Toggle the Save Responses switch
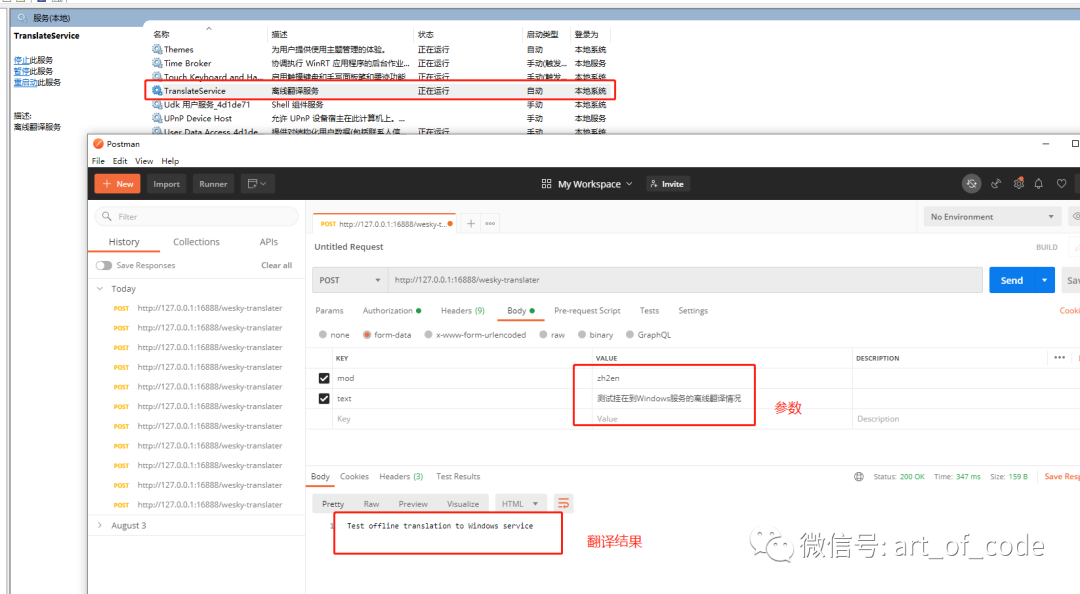 (104, 265)
